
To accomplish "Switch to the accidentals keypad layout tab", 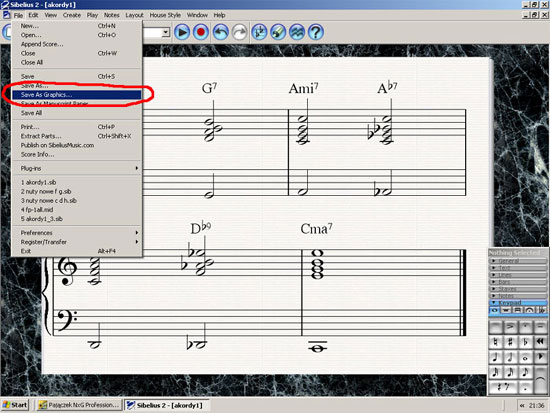I will (543, 310).
